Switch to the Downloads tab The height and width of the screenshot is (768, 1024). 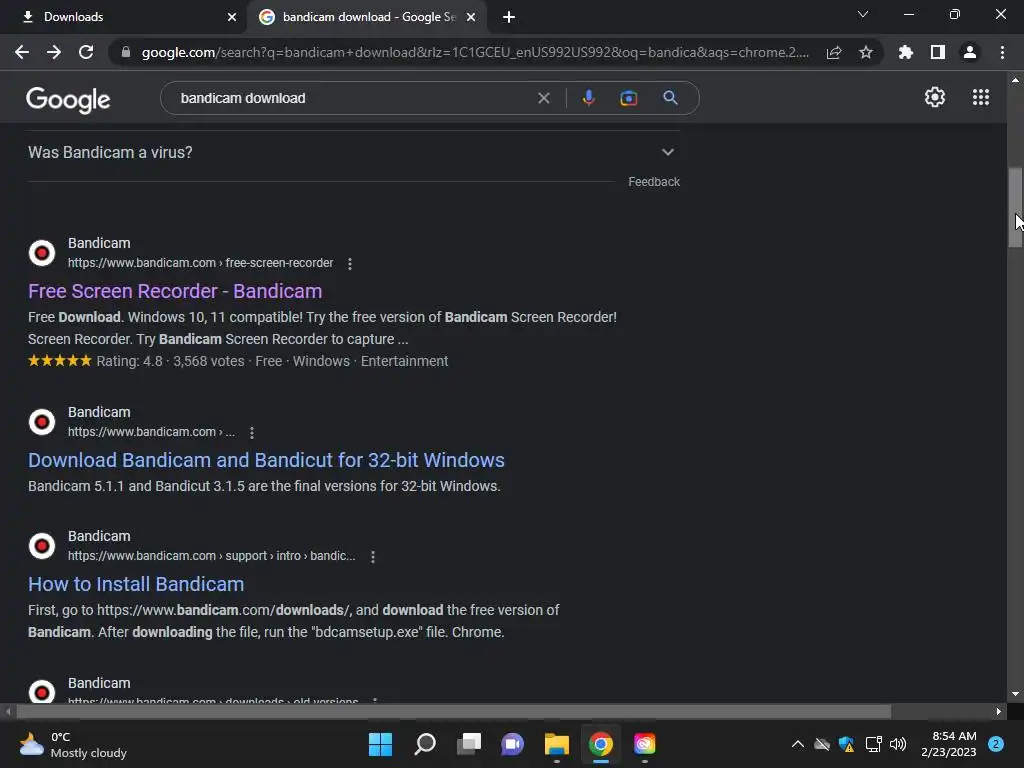124,17
